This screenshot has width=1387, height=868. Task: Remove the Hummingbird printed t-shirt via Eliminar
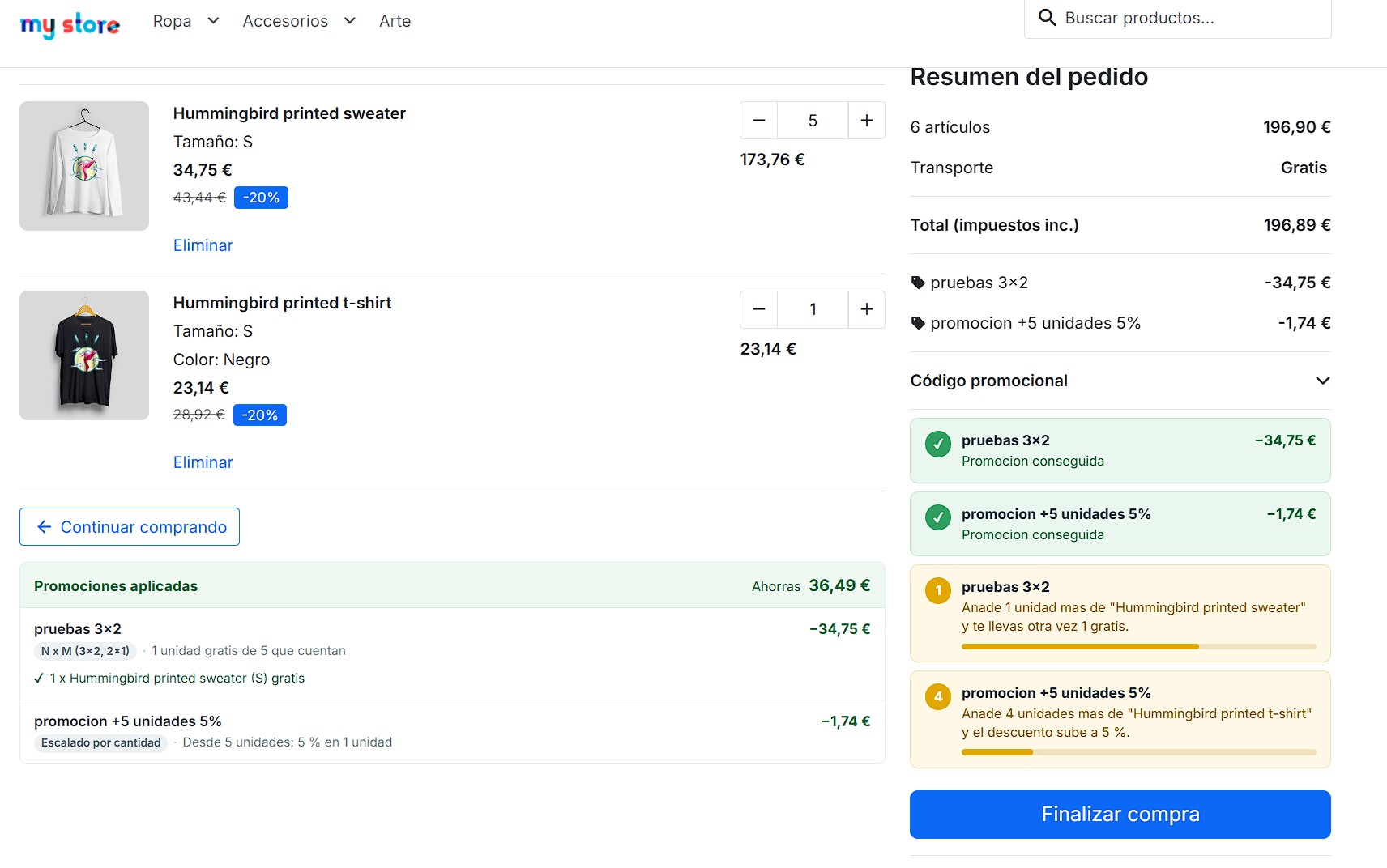(203, 462)
